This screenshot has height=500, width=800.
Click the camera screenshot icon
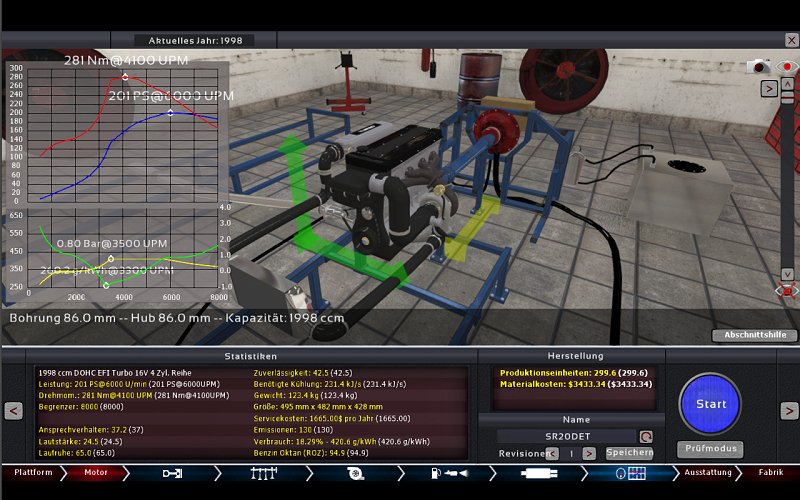pyautogui.click(x=758, y=66)
